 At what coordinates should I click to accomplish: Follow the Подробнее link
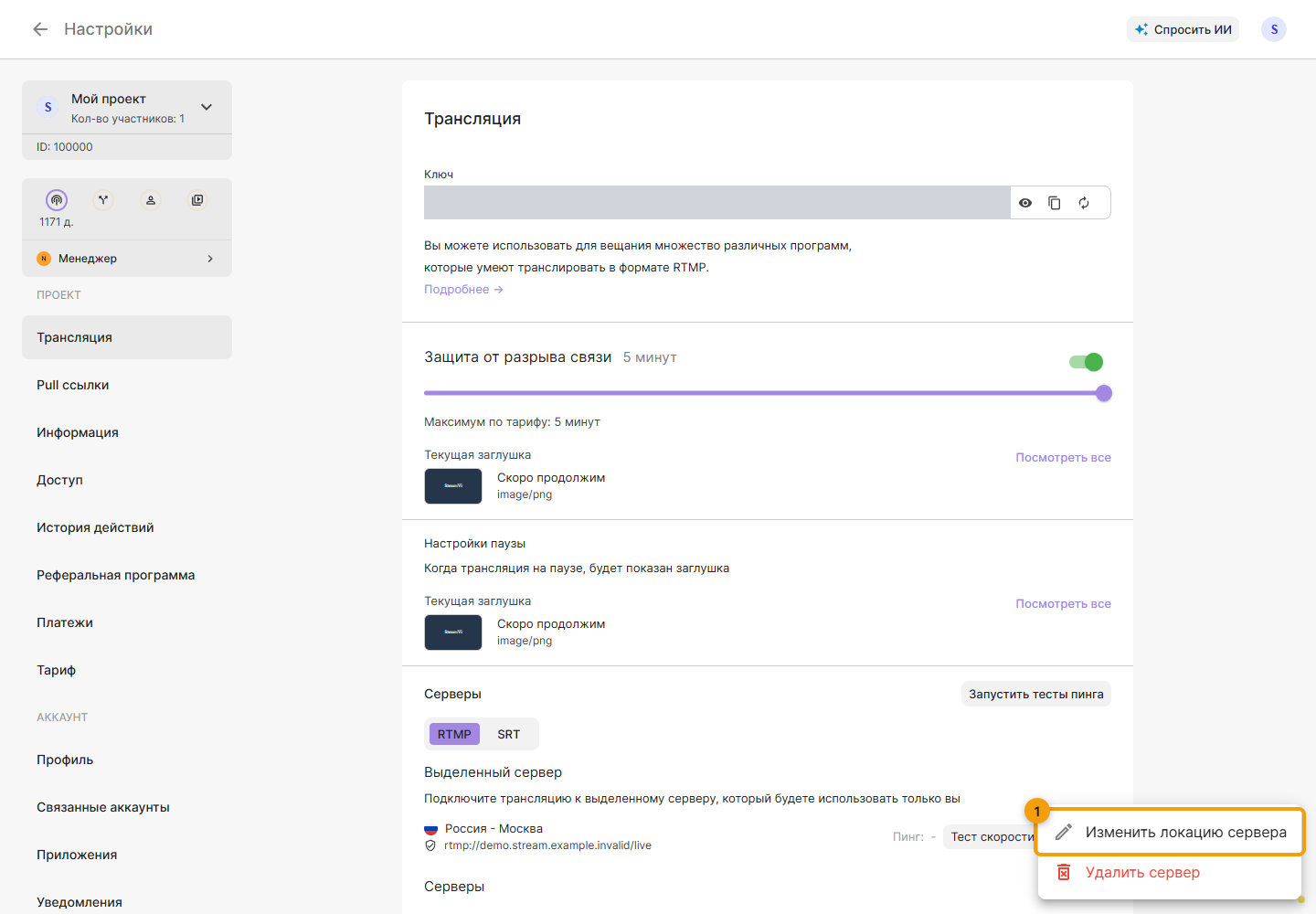(463, 290)
